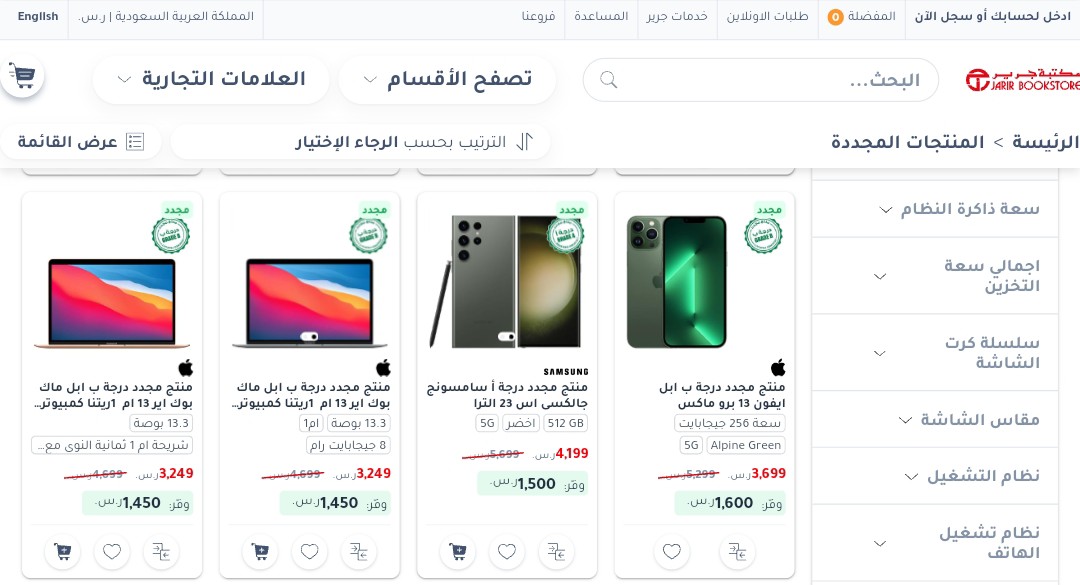This screenshot has width=1080, height=585.
Task: Switch language to English
Action: [x=38, y=17]
